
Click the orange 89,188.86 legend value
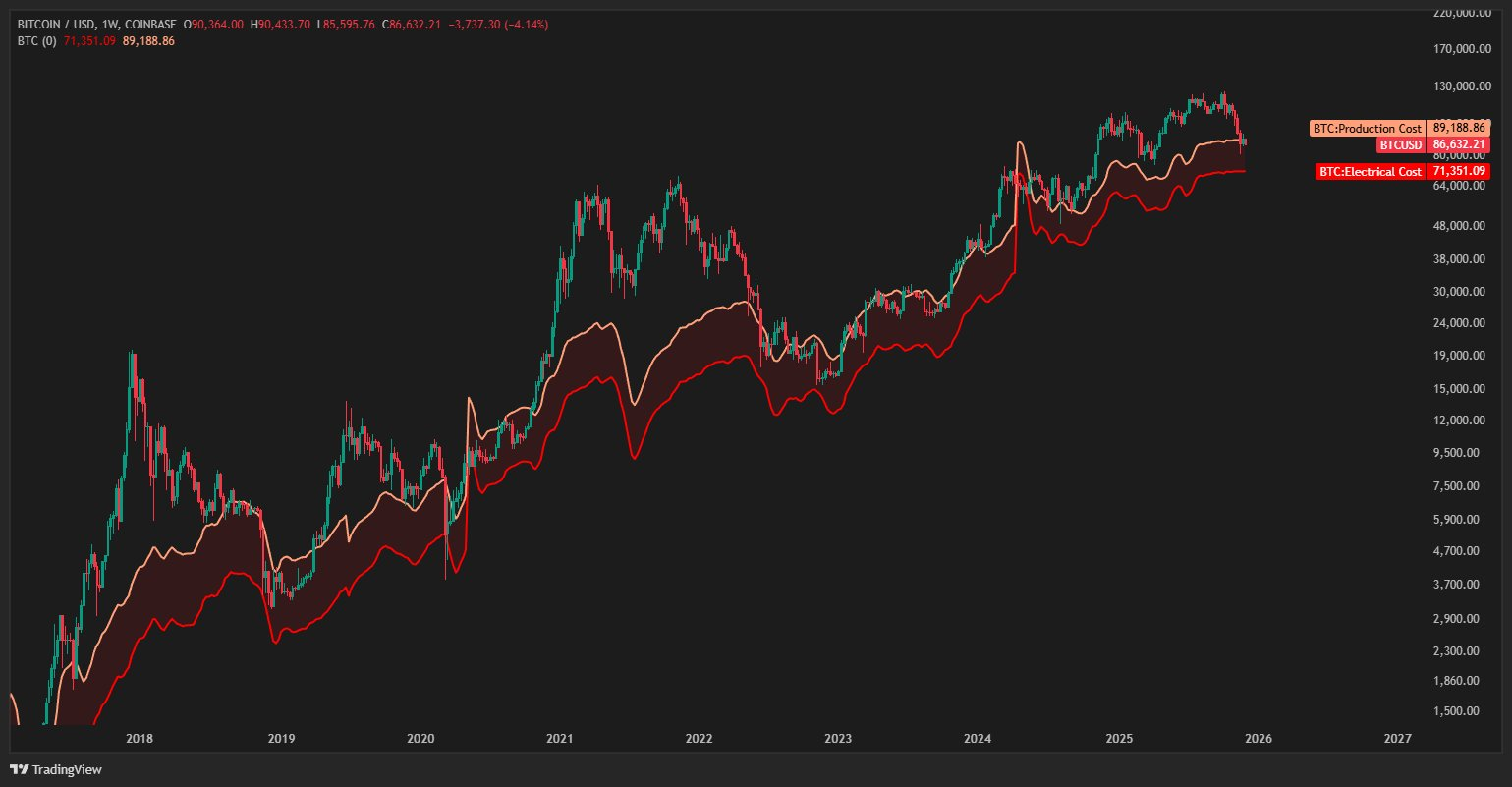[147, 40]
